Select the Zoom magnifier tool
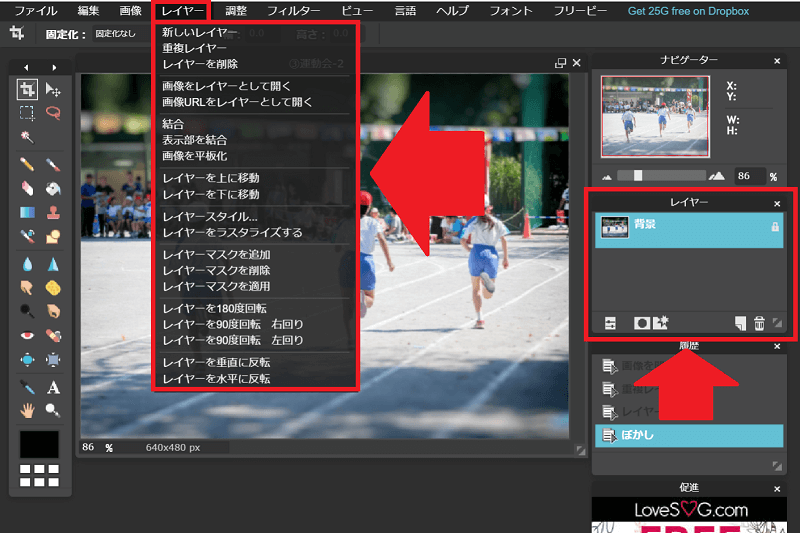 [x=53, y=411]
